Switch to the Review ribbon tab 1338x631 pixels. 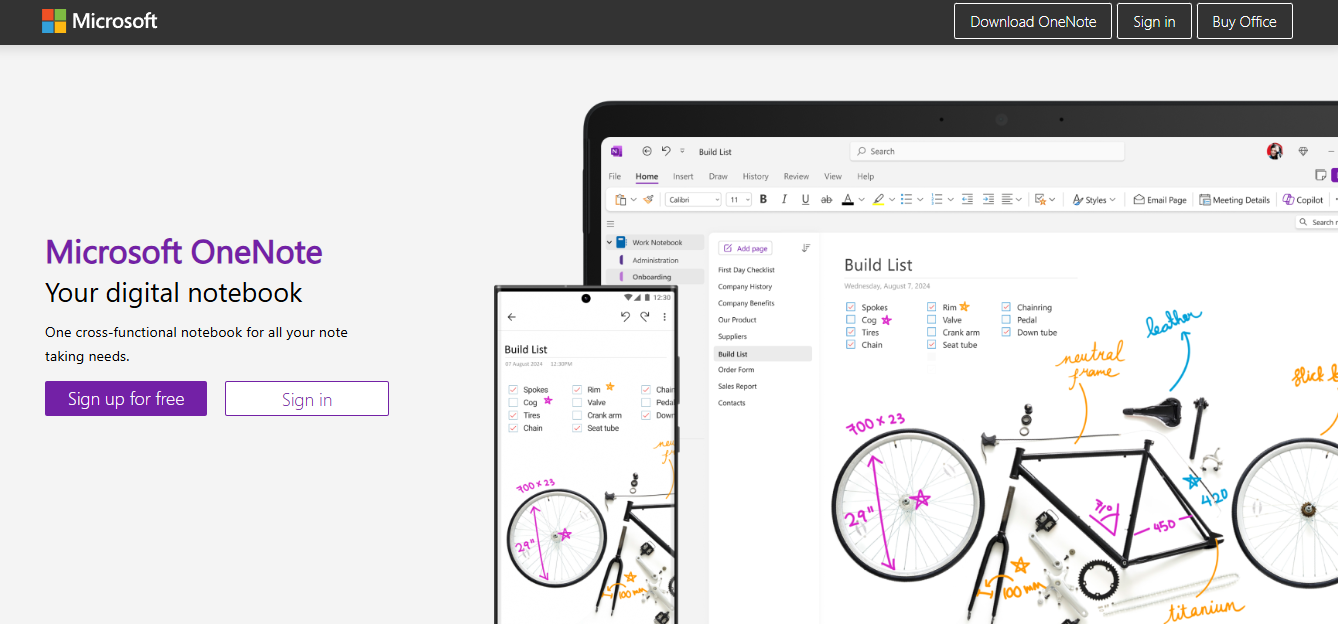[x=796, y=176]
